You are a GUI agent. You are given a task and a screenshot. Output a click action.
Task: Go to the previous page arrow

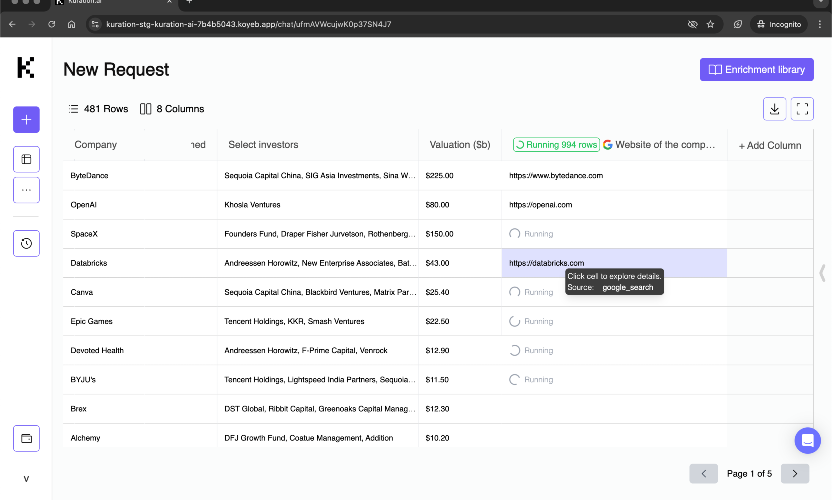704,473
